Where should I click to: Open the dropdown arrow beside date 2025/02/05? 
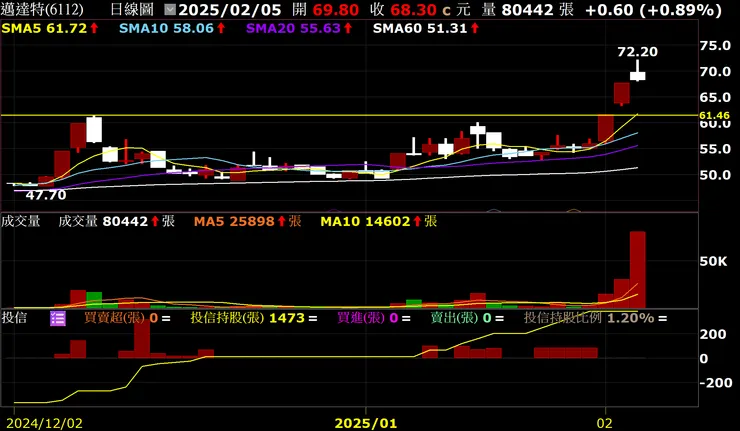(170, 9)
